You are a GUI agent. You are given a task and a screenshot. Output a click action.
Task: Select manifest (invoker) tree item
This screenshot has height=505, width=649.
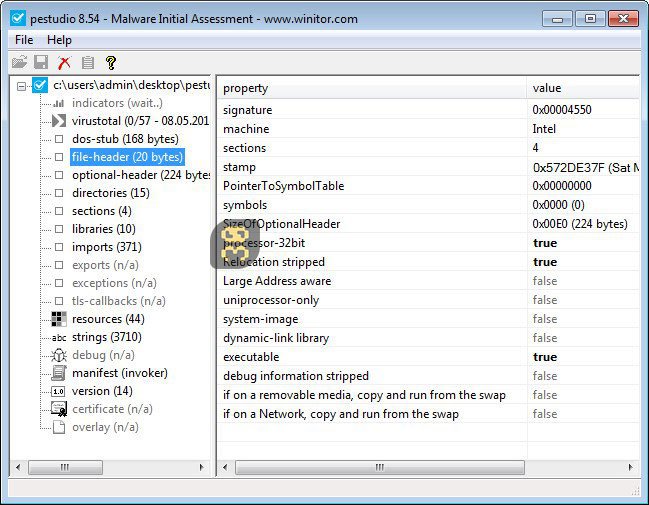120,373
